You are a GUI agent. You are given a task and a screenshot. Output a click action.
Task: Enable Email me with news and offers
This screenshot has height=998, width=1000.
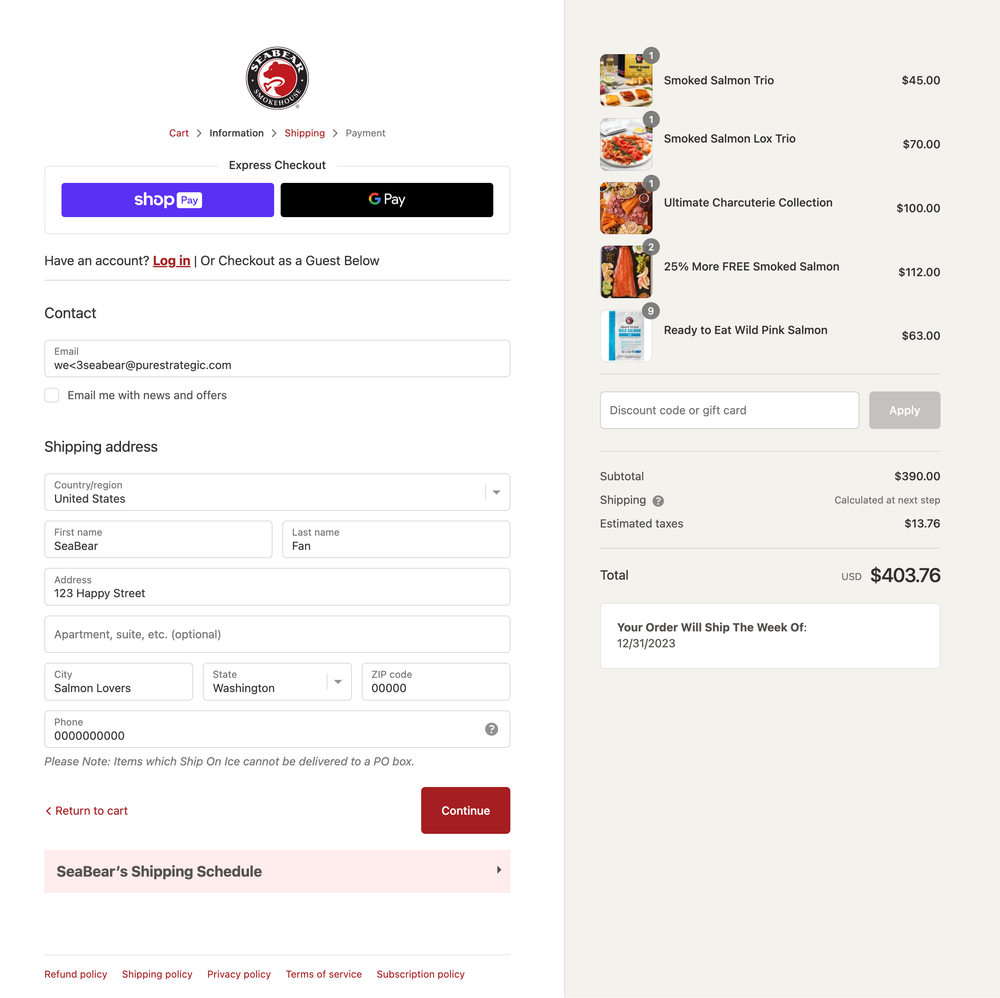(52, 395)
